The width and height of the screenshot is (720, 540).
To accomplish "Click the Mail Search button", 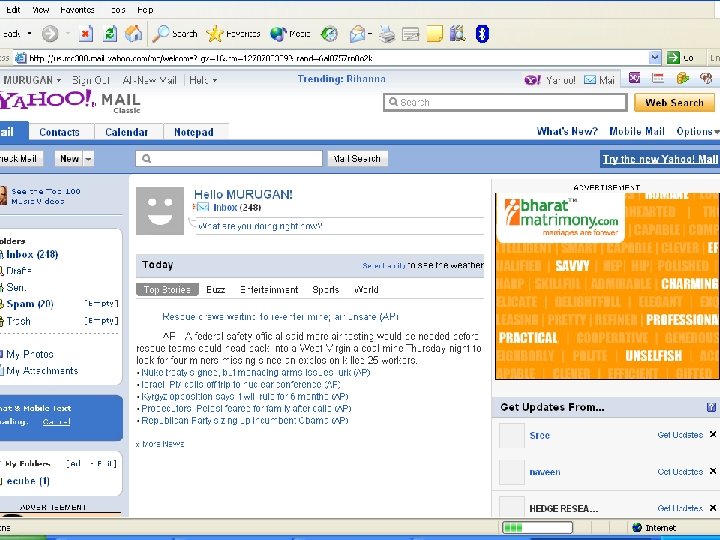I will point(357,159).
